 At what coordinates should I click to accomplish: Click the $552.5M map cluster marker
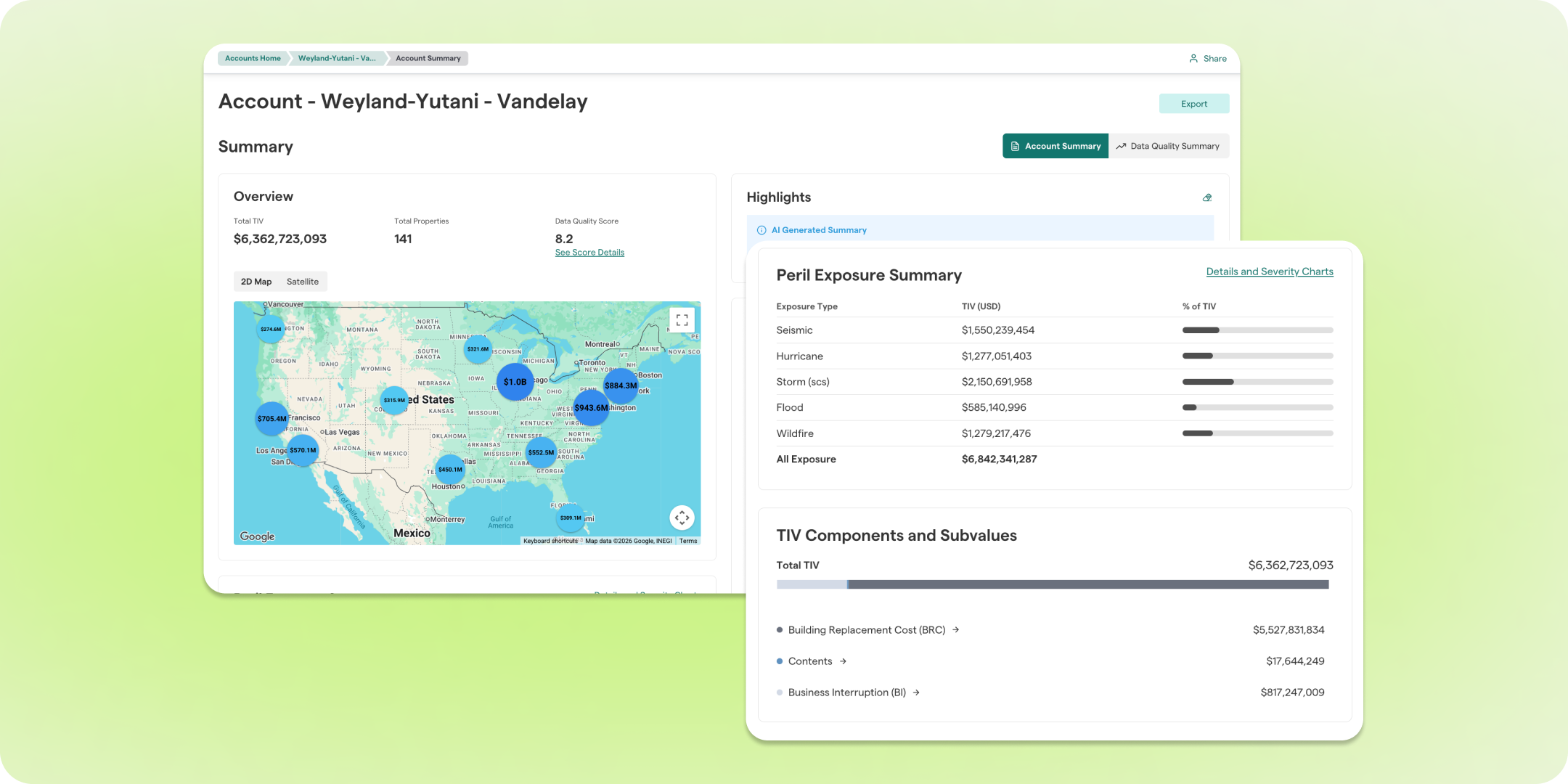click(541, 452)
